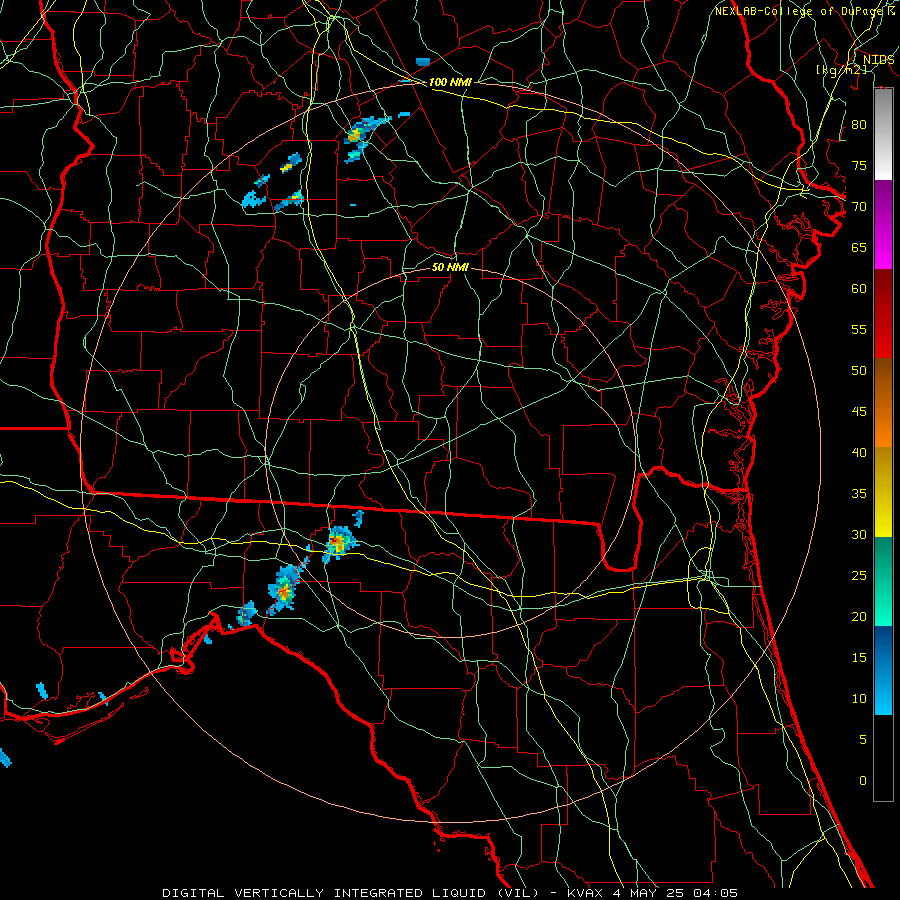
Task: Click the 60 value on the scale
Action: pos(859,289)
